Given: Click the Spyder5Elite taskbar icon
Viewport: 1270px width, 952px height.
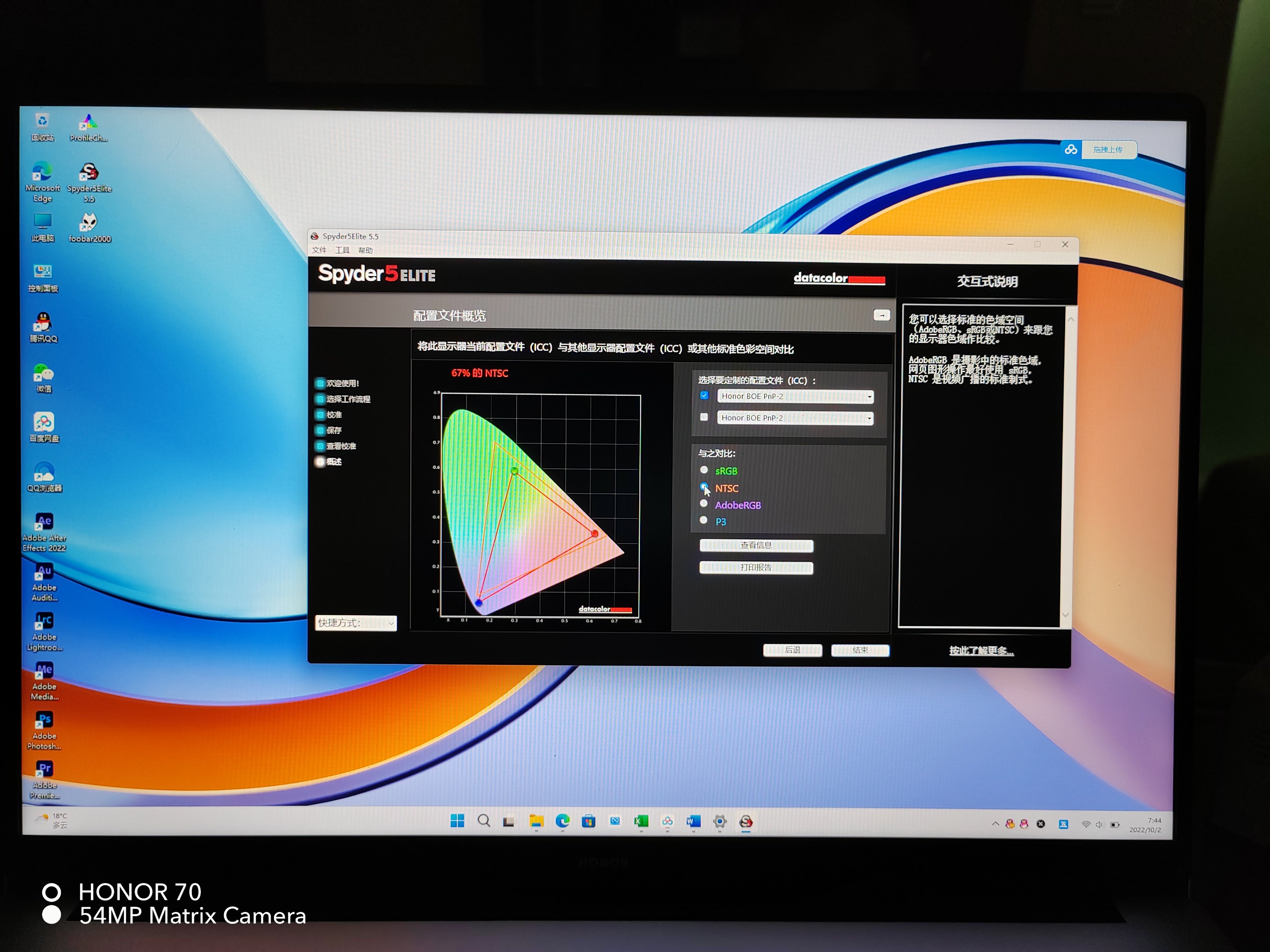Looking at the screenshot, I should (746, 822).
